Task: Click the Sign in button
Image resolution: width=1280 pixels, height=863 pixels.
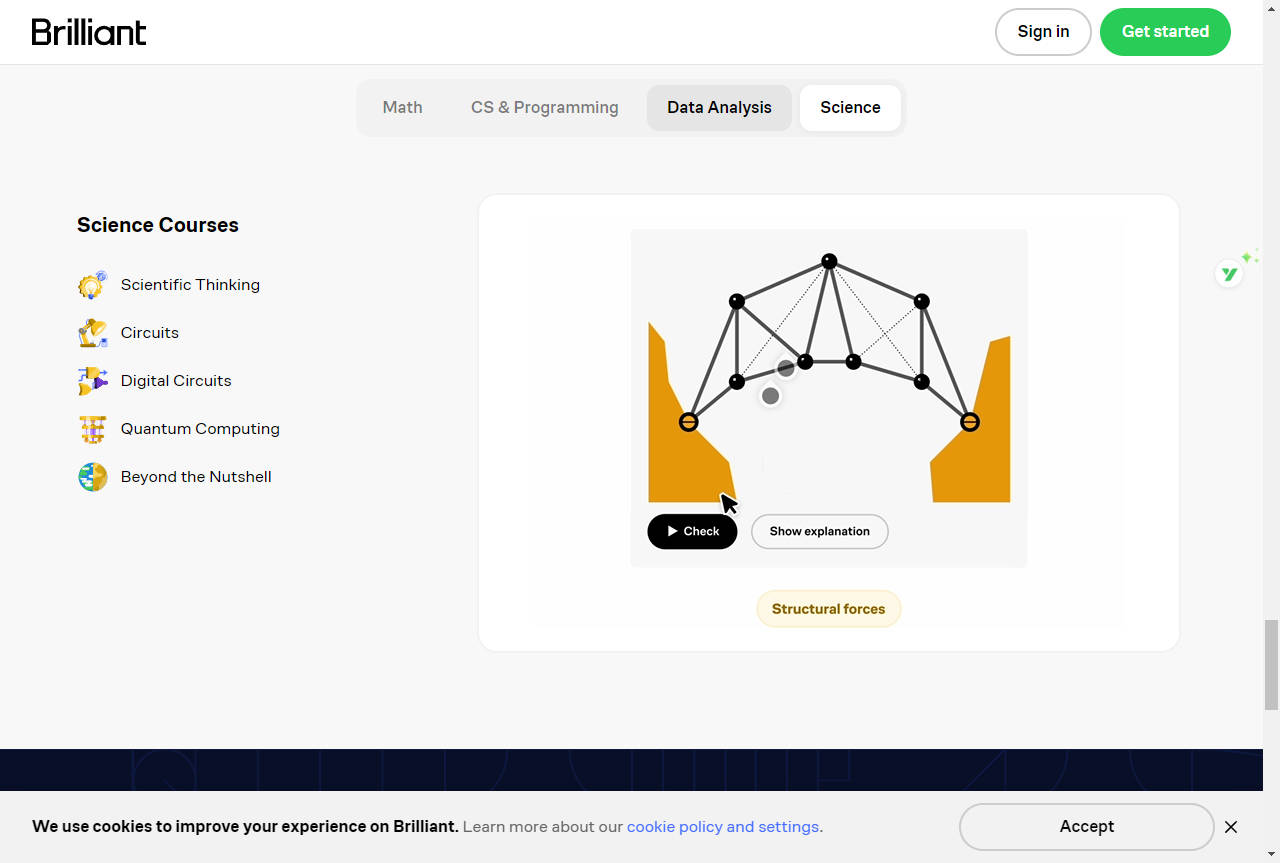Action: (1043, 32)
